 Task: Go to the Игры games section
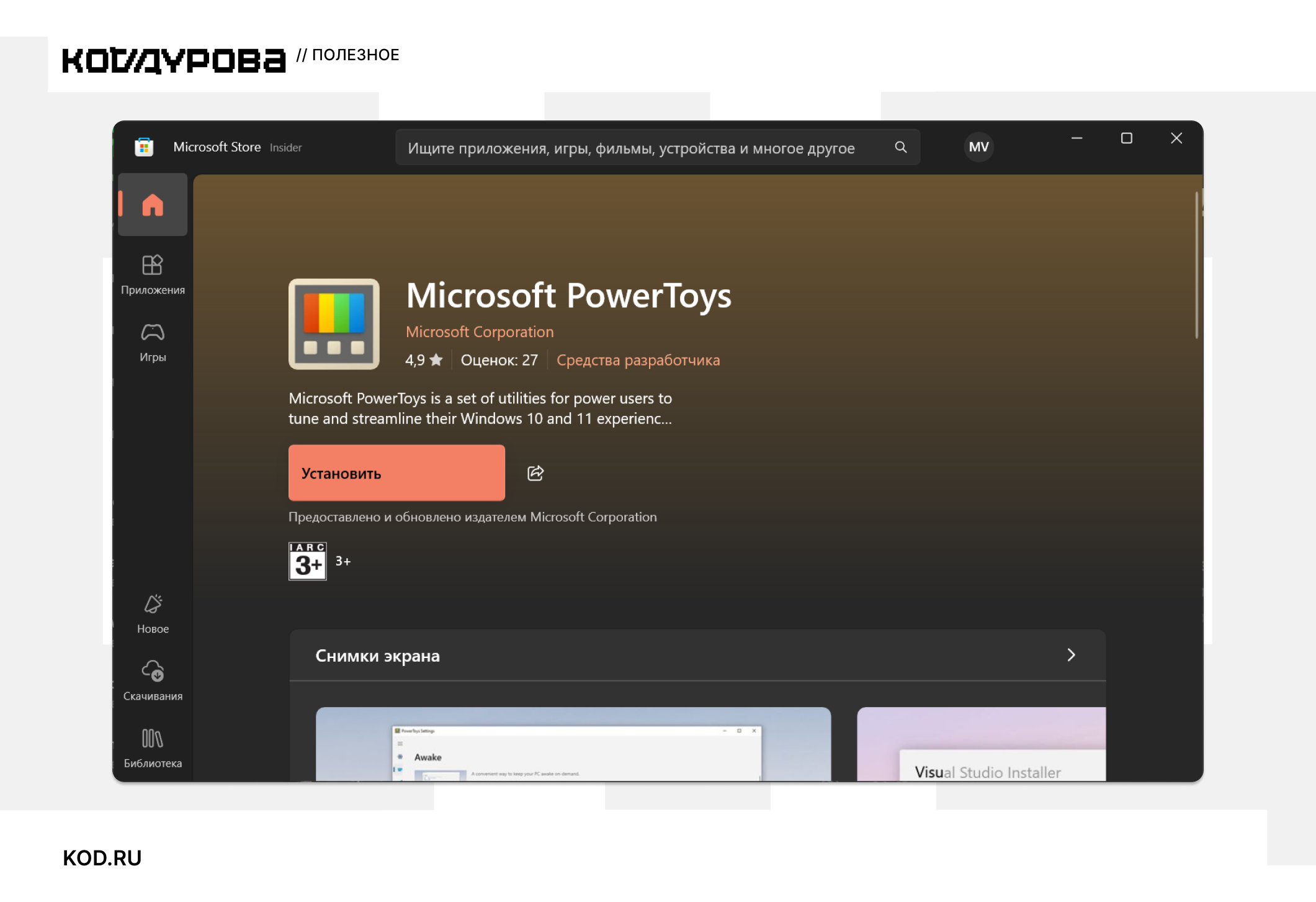(153, 343)
